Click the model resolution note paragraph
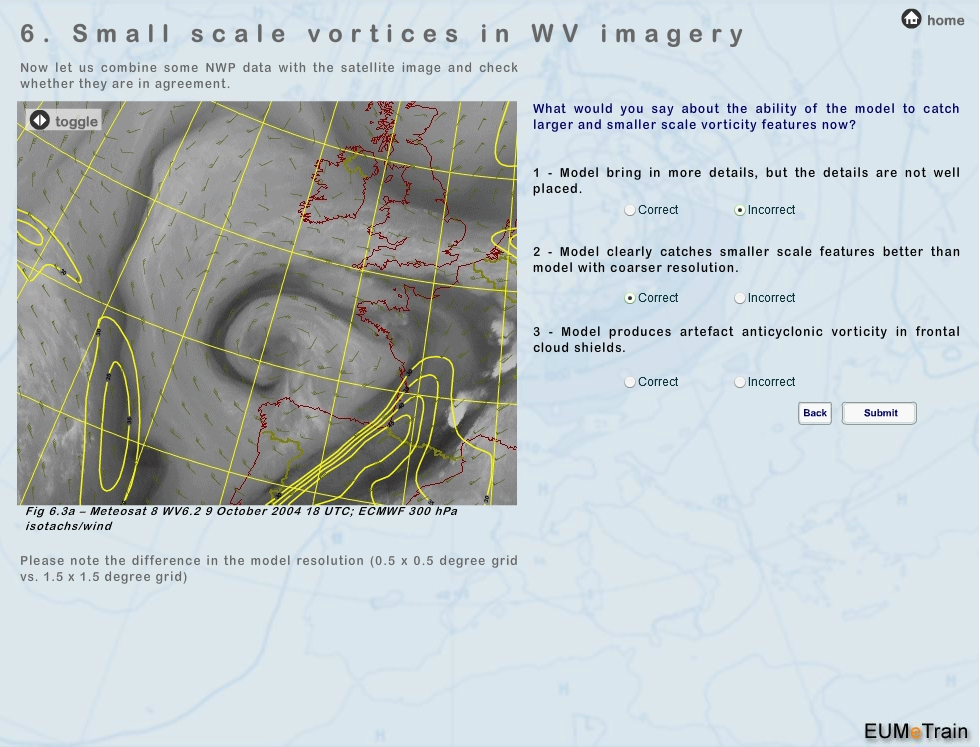Screen dimensions: 980x747 tap(269, 568)
